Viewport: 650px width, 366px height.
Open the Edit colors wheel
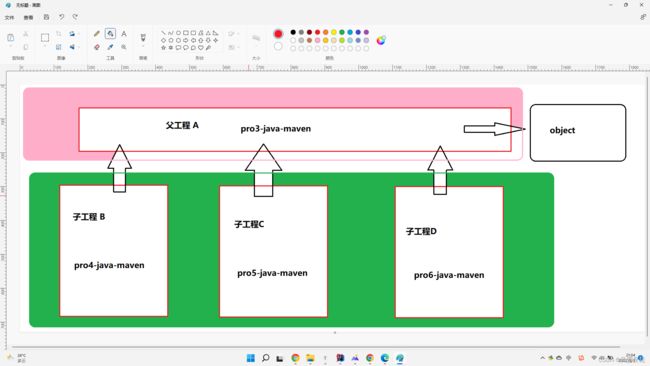(x=381, y=40)
